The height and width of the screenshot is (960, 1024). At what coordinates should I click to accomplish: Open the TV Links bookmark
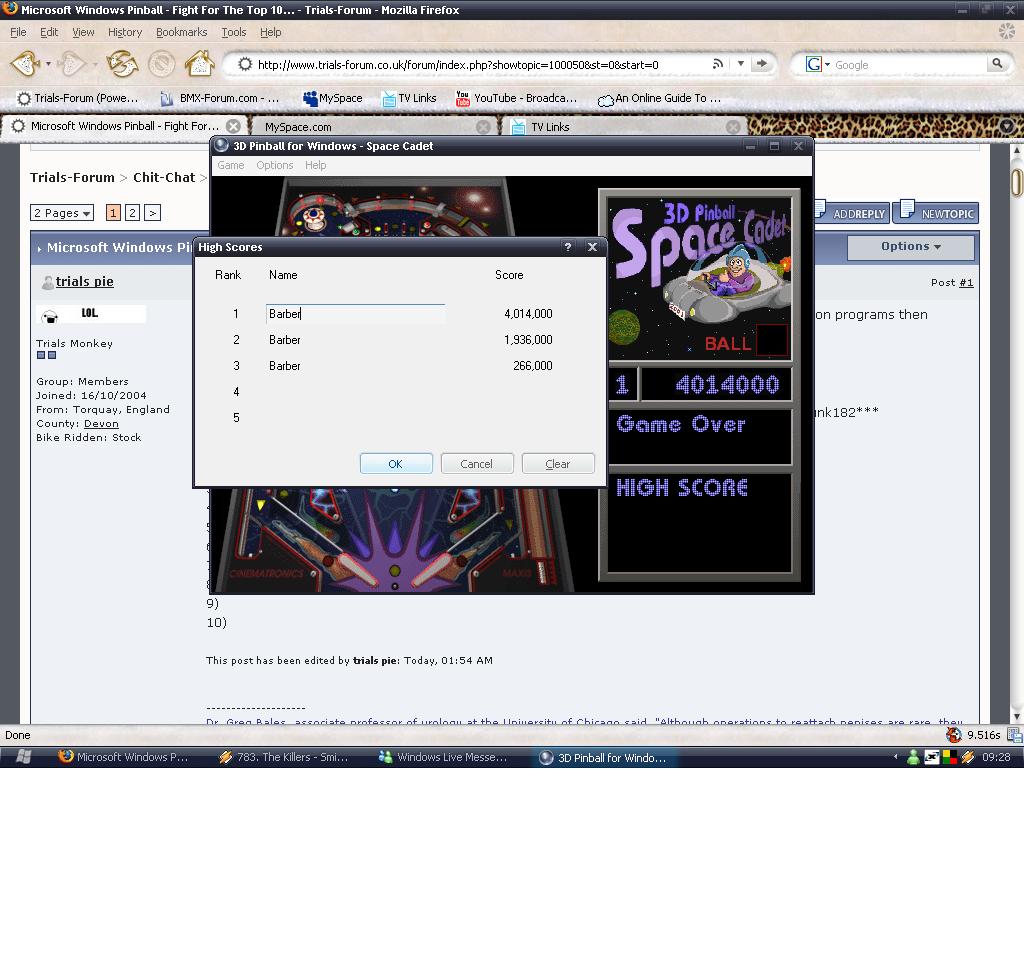point(409,98)
